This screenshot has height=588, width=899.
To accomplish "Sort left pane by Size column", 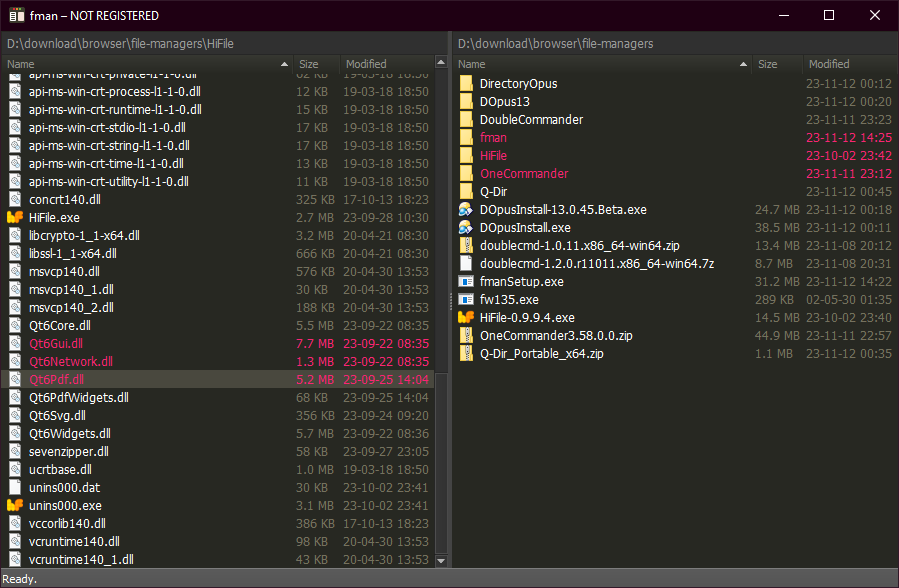I will (x=315, y=64).
